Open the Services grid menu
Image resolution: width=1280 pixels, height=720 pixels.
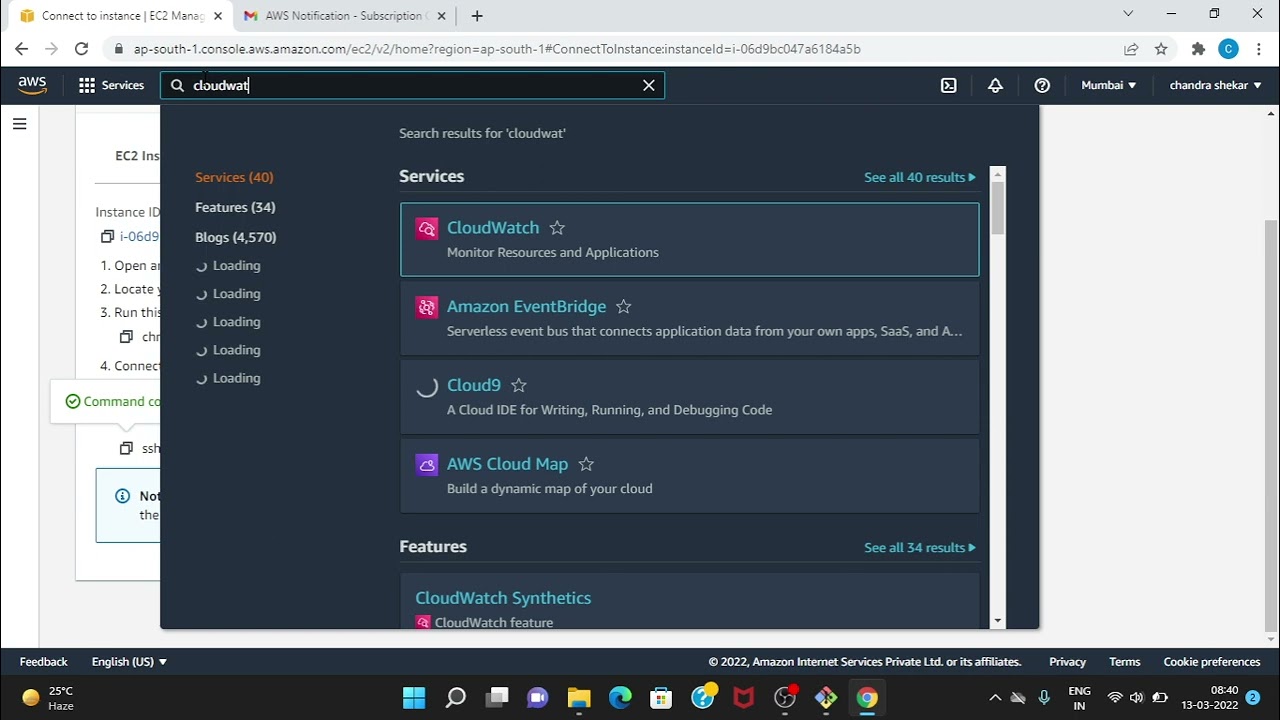pyautogui.click(x=111, y=85)
